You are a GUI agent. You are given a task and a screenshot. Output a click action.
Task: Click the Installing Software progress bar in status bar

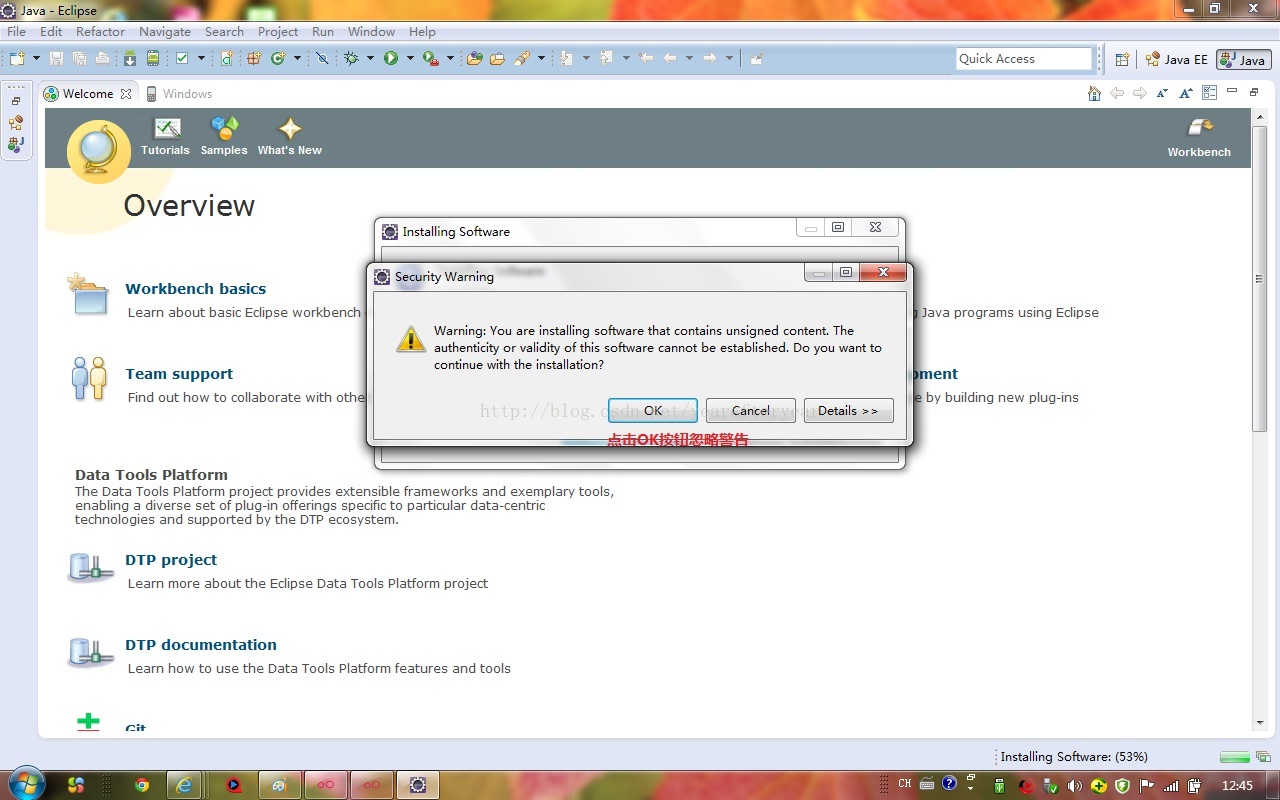pos(1235,757)
